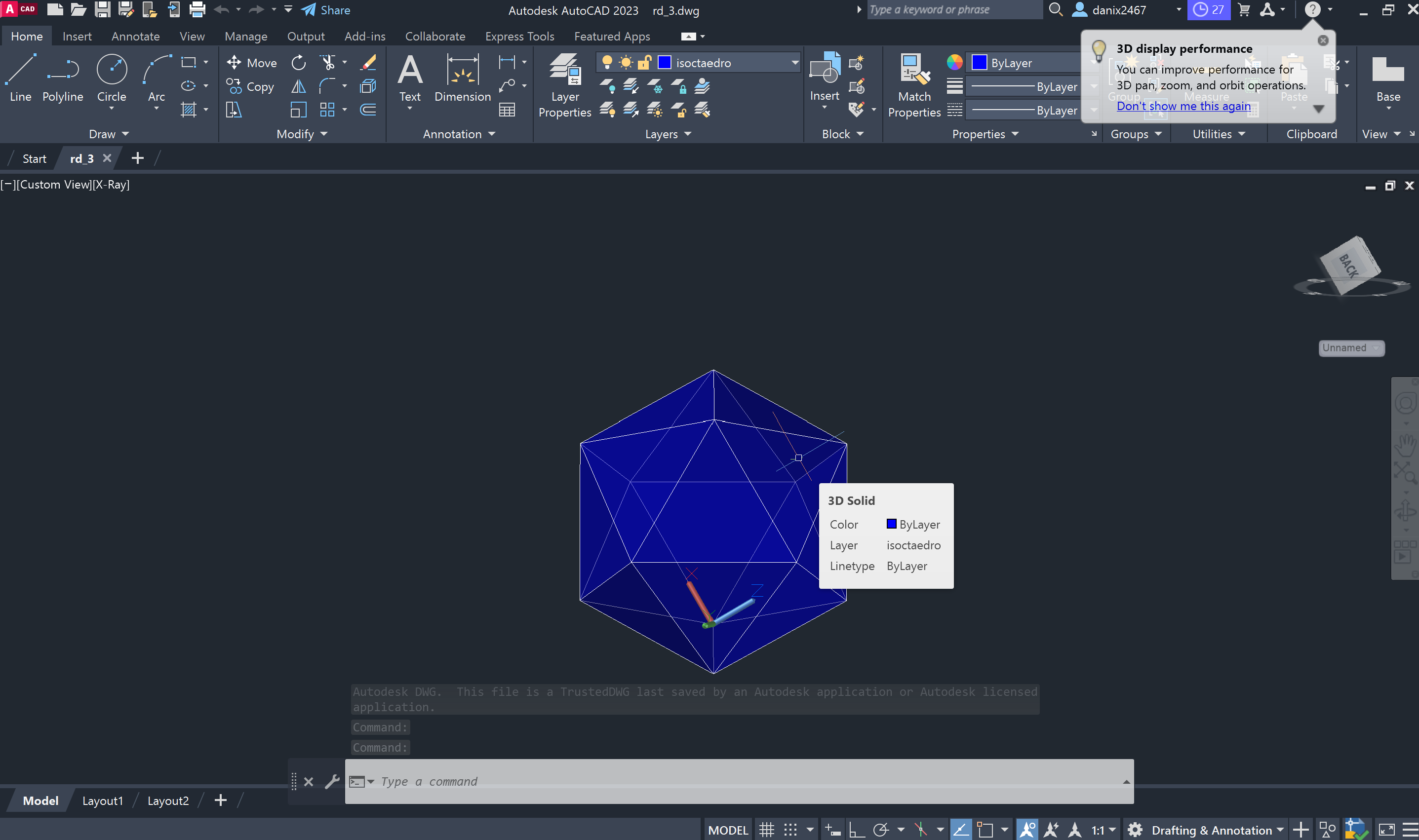Click the ByLayer object color swatch
This screenshot has height=840, width=1419.
979,63
